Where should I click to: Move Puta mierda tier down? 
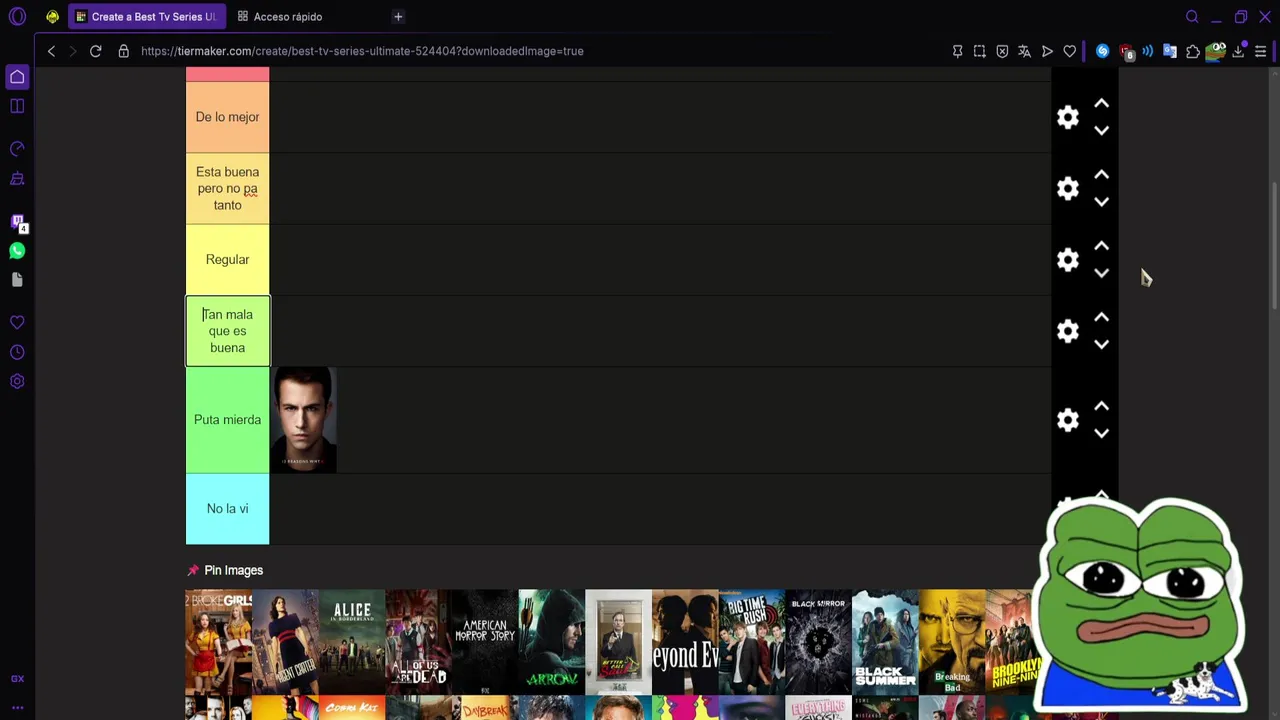(x=1101, y=433)
